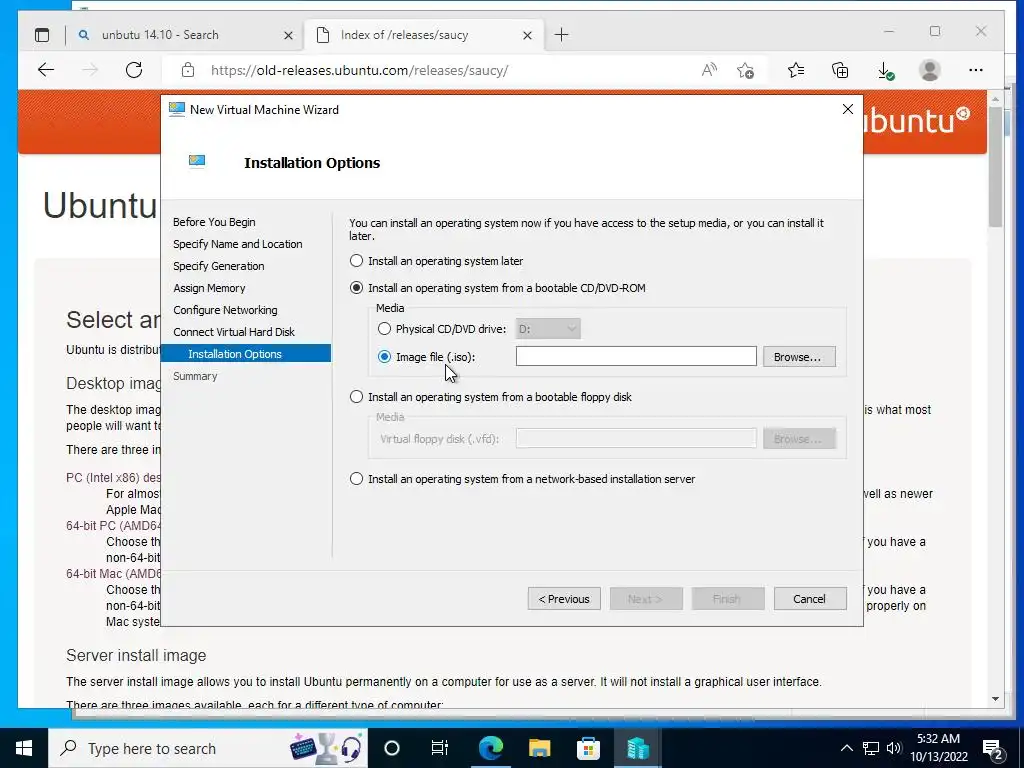This screenshot has width=1024, height=768.
Task: Select install from bootable CD/DVD-ROM option
Action: pyautogui.click(x=357, y=288)
